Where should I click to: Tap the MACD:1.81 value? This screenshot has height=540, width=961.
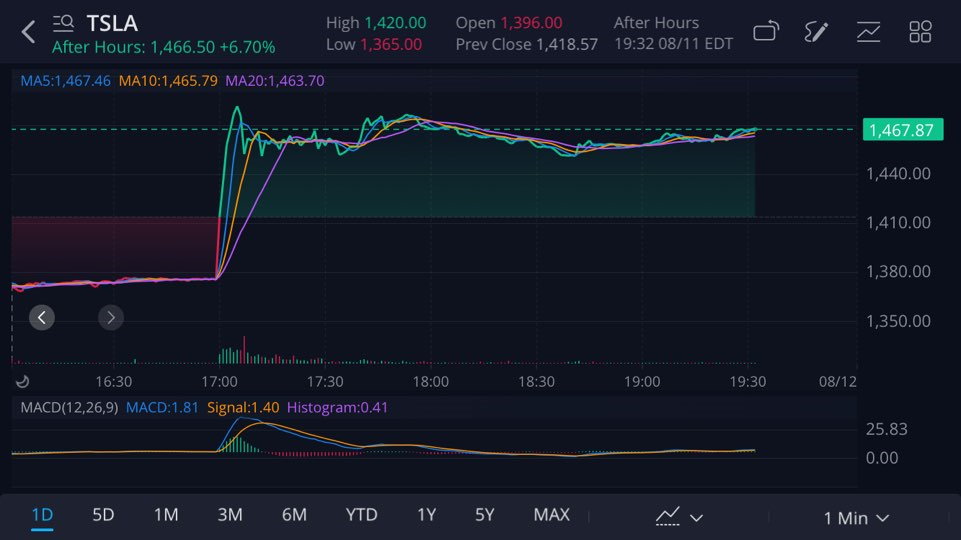point(162,408)
